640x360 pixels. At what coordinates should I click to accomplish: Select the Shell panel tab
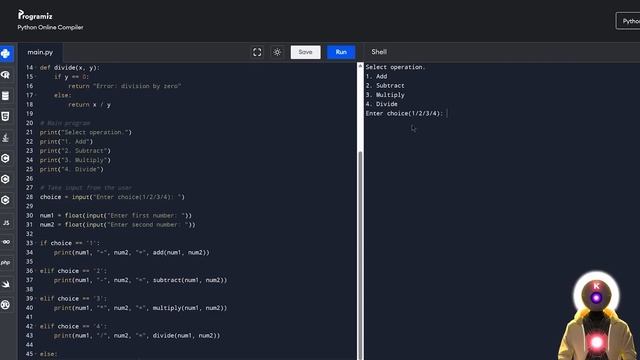click(x=379, y=52)
